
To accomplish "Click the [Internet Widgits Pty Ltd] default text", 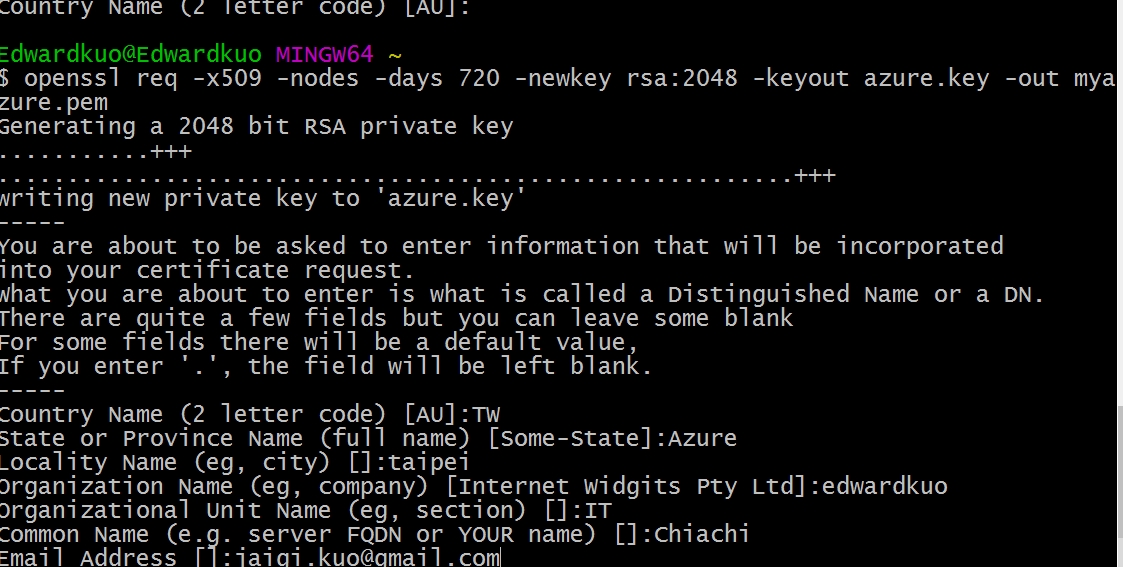I will [627, 487].
